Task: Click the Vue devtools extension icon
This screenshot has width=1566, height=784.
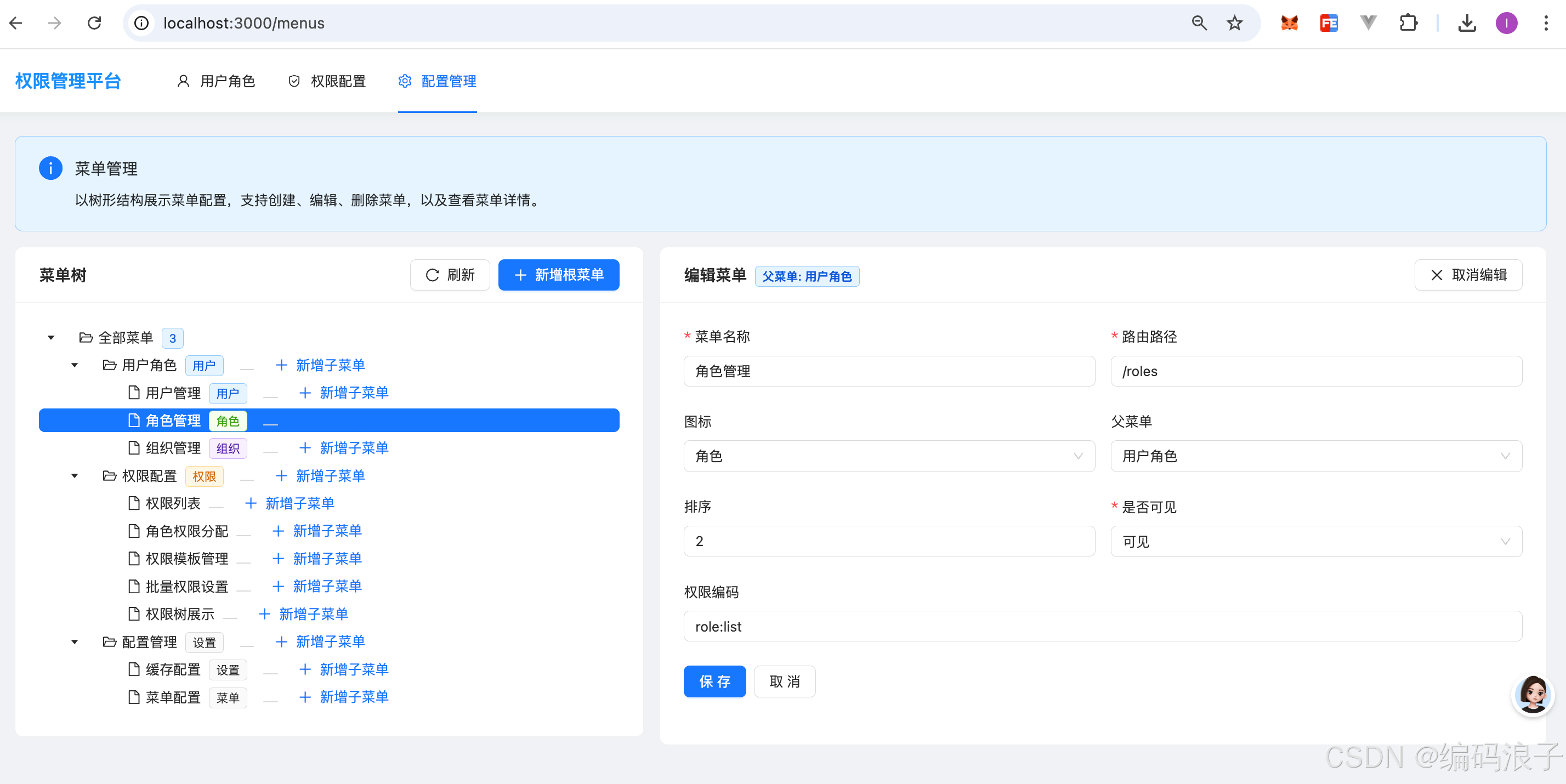Action: [x=1368, y=23]
